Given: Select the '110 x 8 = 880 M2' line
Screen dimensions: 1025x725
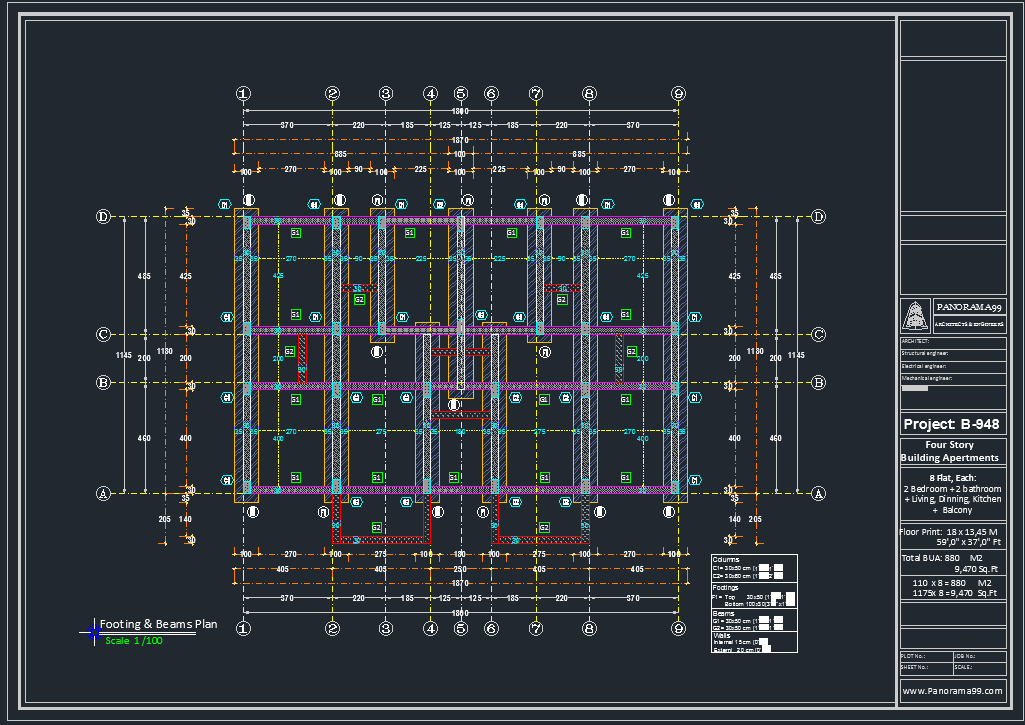Looking at the screenshot, I should [952, 583].
